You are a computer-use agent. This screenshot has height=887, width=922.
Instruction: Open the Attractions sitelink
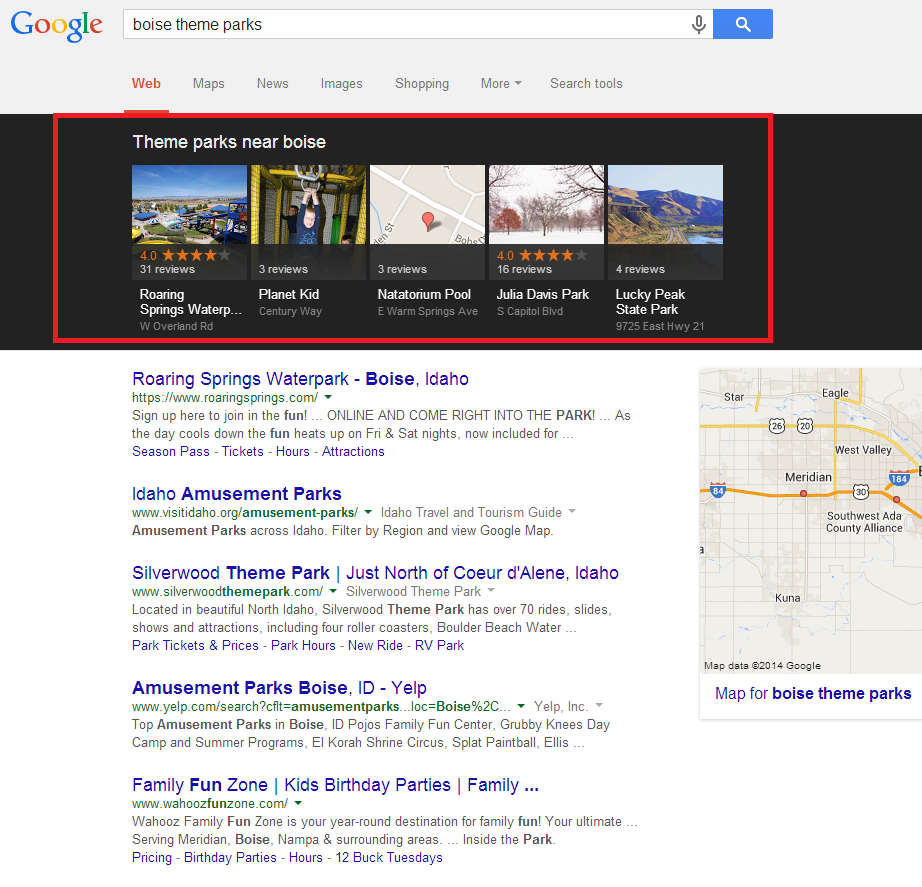pos(353,452)
